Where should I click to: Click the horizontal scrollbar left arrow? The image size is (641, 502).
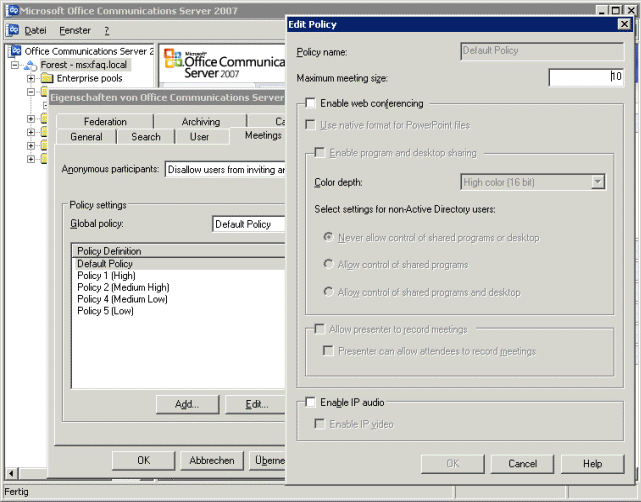pos(11,473)
